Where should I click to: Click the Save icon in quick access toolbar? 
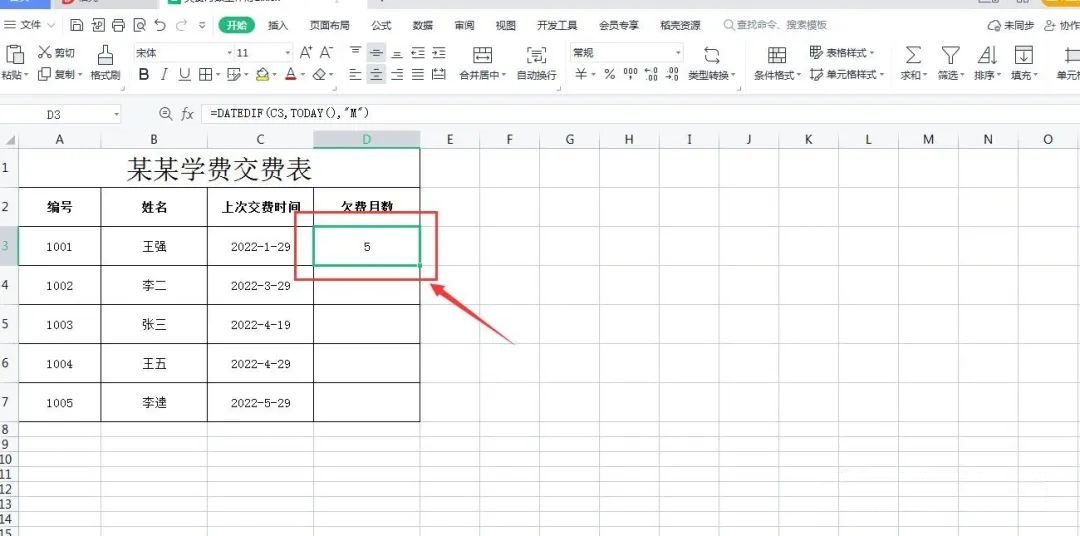[x=76, y=25]
